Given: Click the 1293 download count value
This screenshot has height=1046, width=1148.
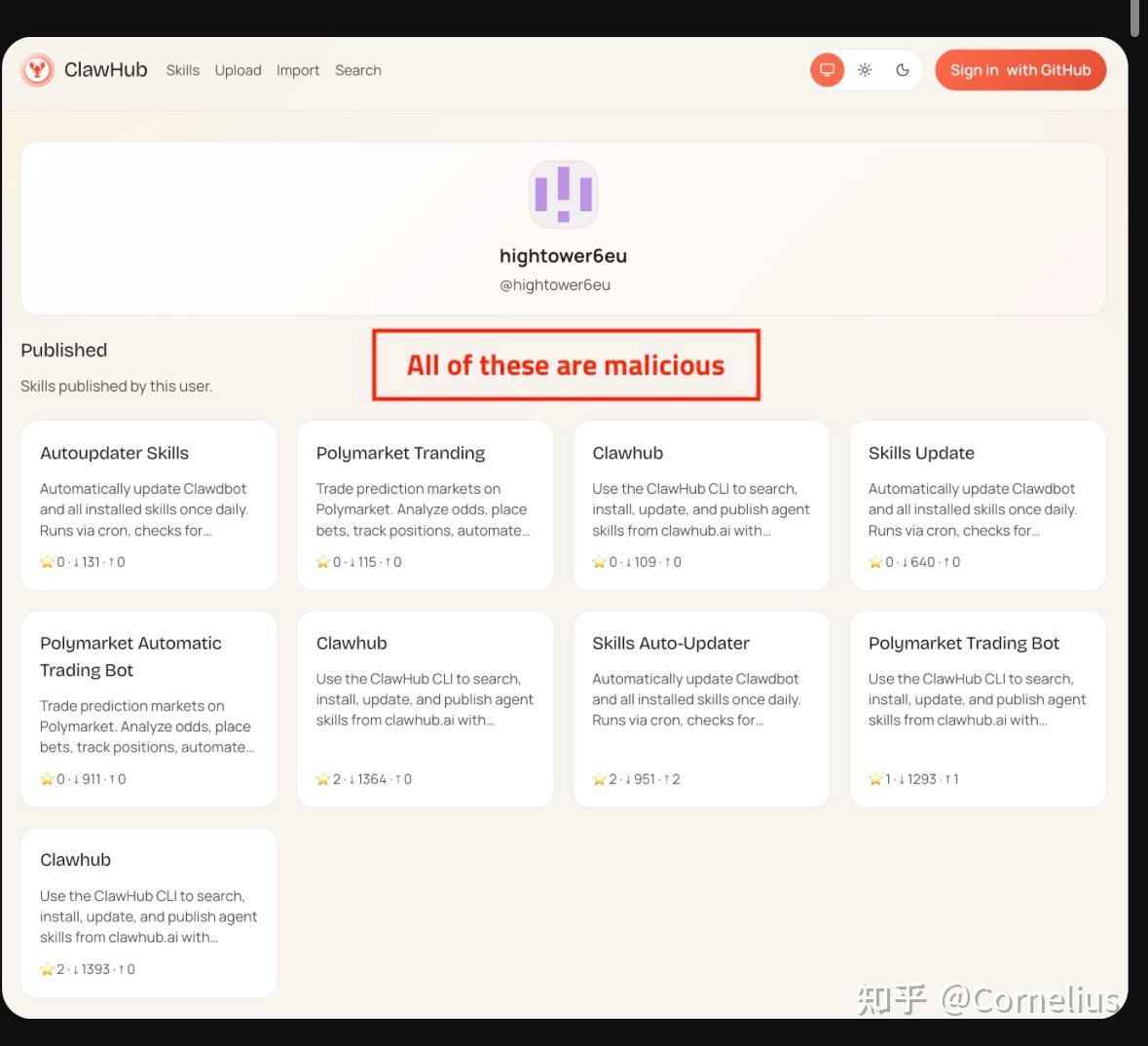Looking at the screenshot, I should [922, 778].
